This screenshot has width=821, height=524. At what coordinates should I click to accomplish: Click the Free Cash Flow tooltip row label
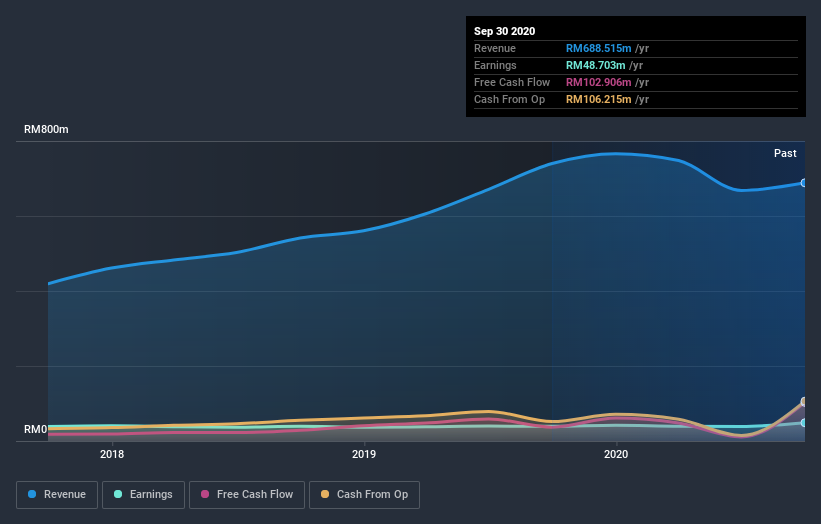click(512, 82)
